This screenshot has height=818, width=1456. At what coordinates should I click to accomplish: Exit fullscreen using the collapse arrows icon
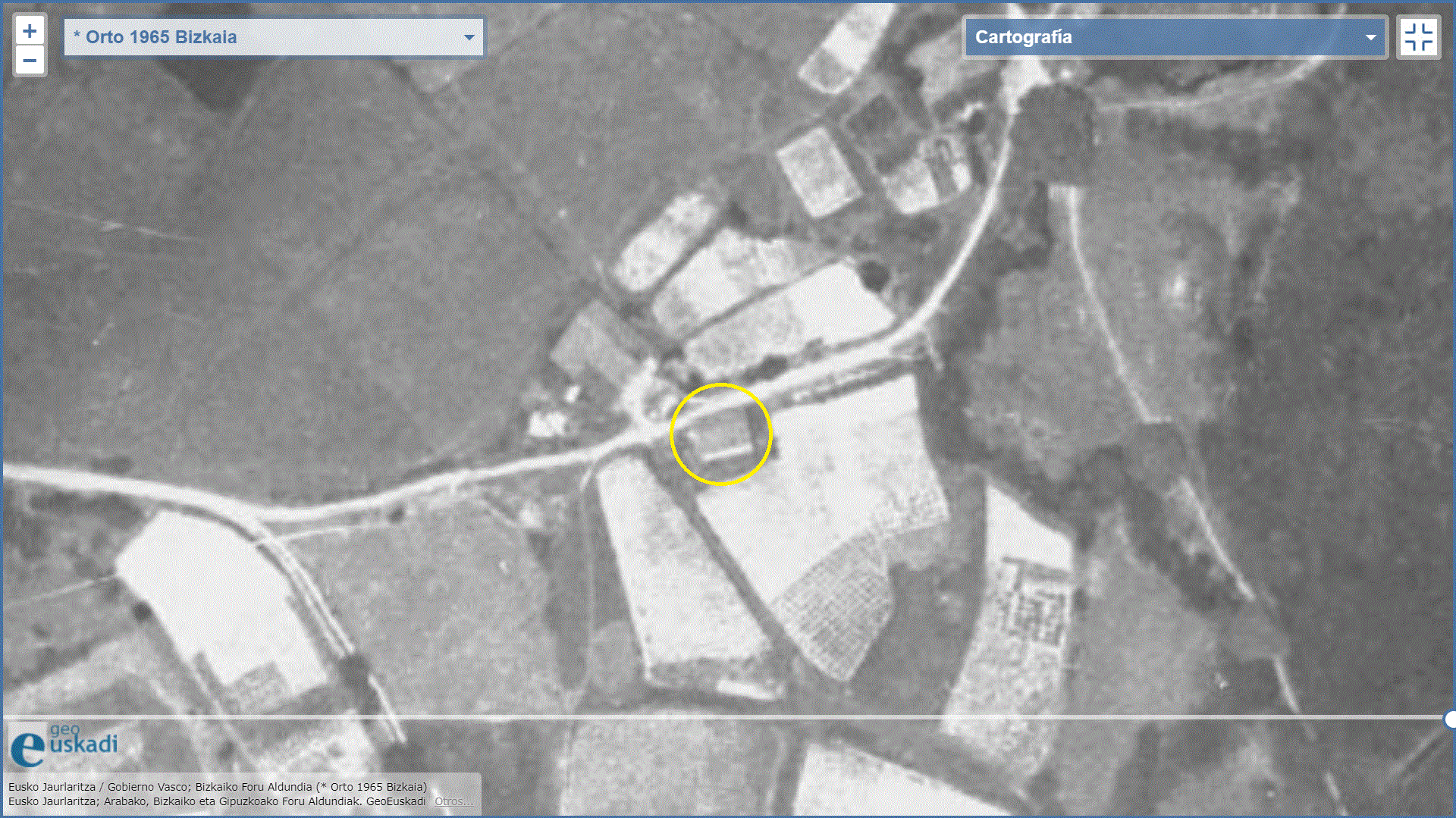(x=1418, y=37)
